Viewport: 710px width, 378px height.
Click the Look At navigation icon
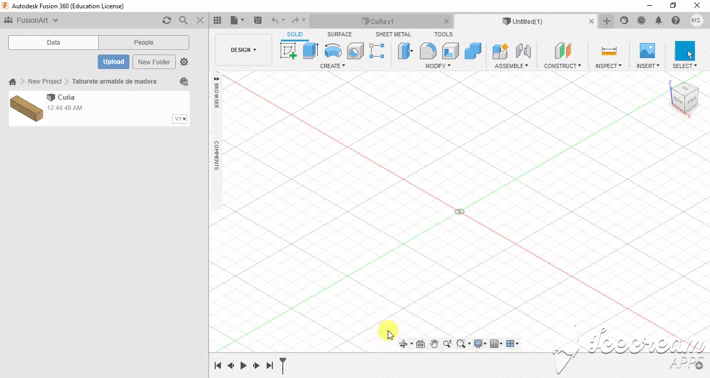click(420, 344)
